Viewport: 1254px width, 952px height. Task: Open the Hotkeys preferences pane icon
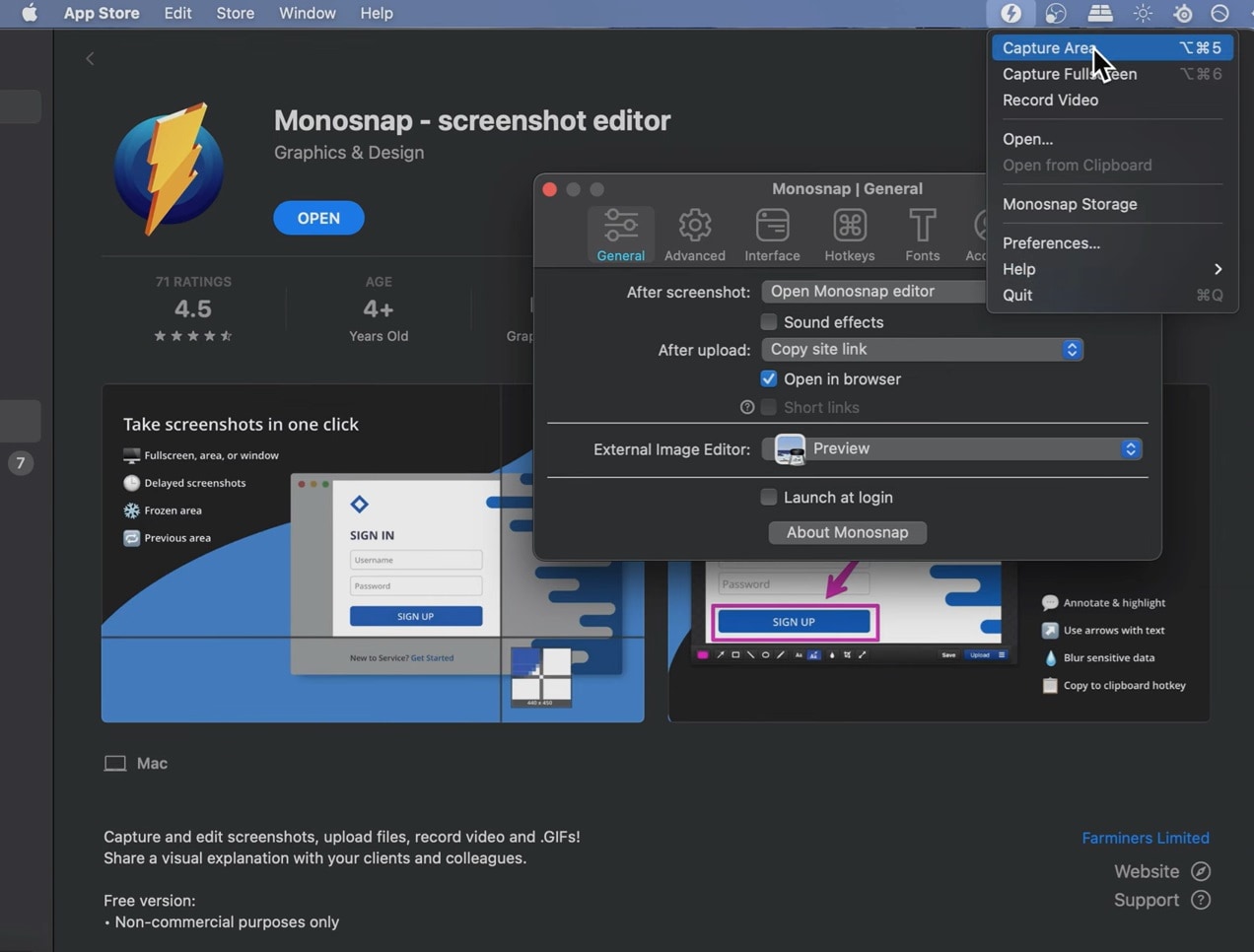click(849, 227)
